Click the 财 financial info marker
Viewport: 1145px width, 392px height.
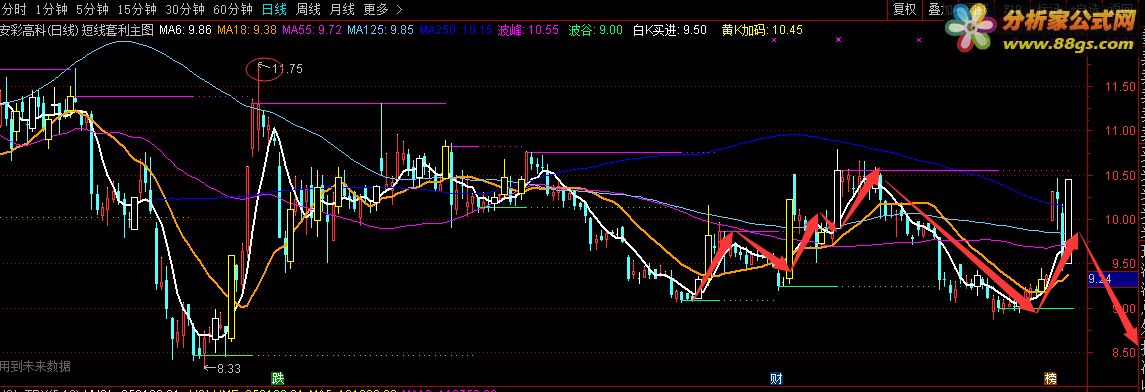(x=776, y=379)
